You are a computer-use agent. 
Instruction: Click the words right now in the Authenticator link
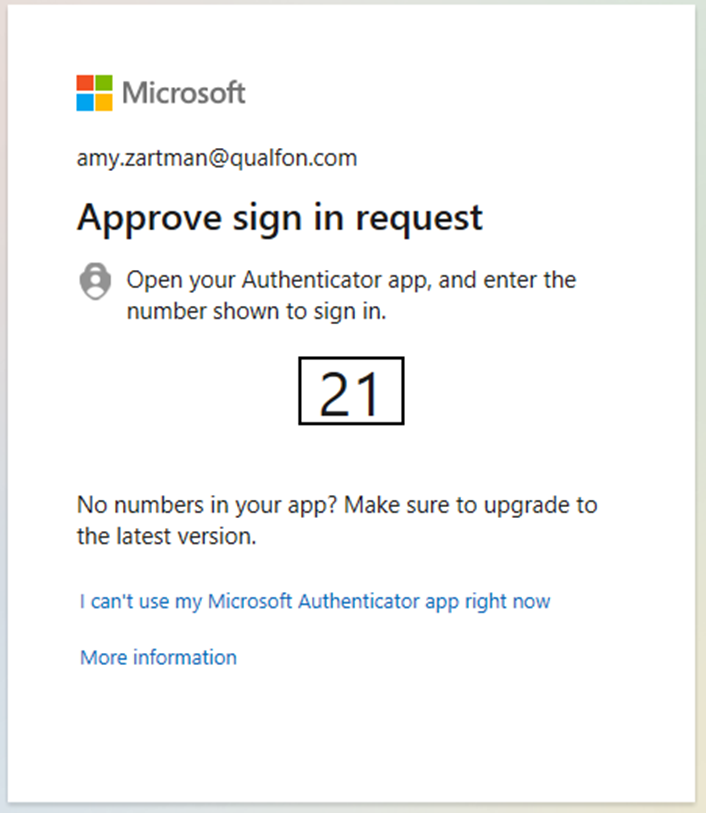(x=507, y=602)
